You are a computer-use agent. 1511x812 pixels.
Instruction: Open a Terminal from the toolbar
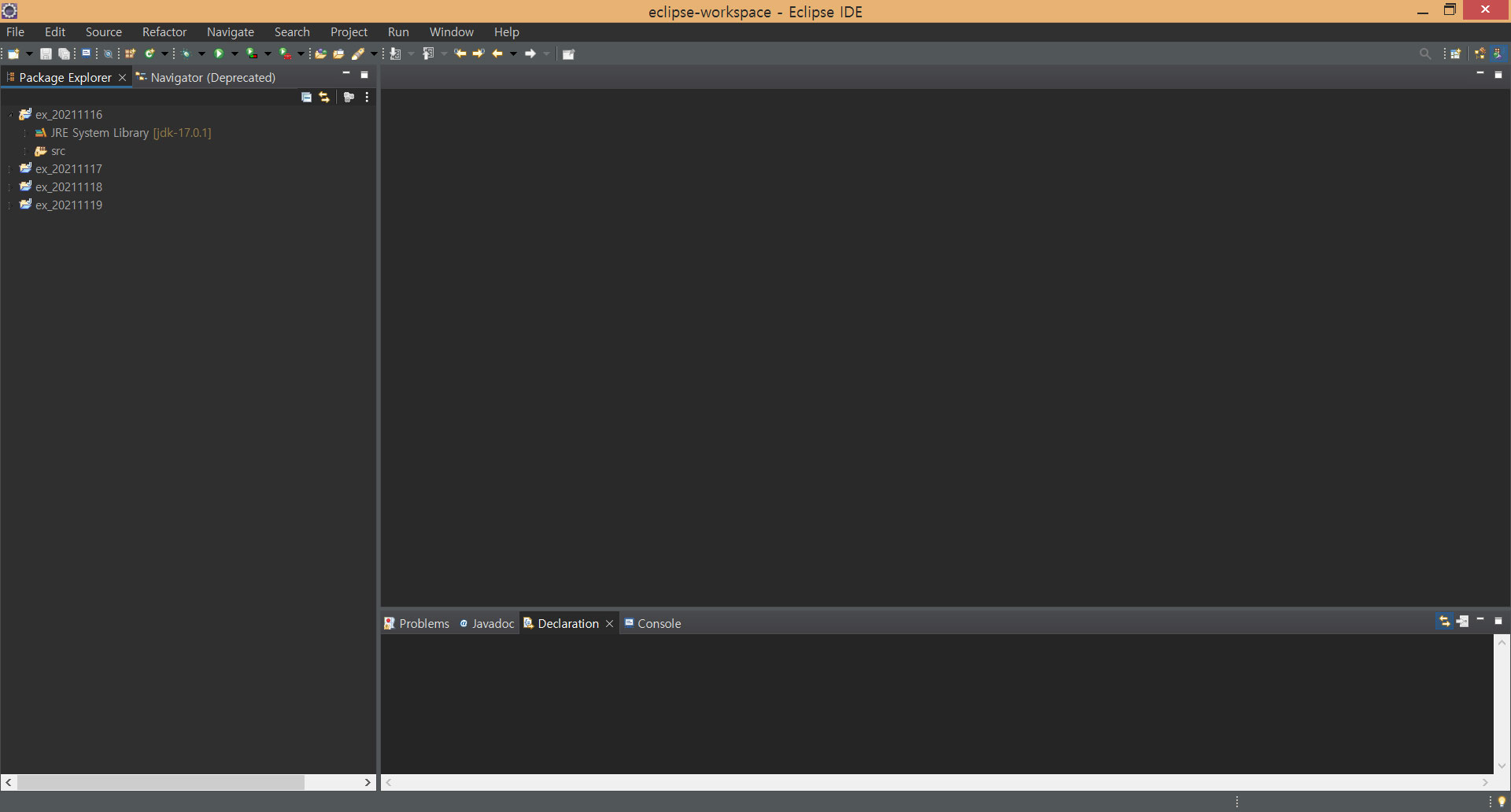click(x=87, y=53)
